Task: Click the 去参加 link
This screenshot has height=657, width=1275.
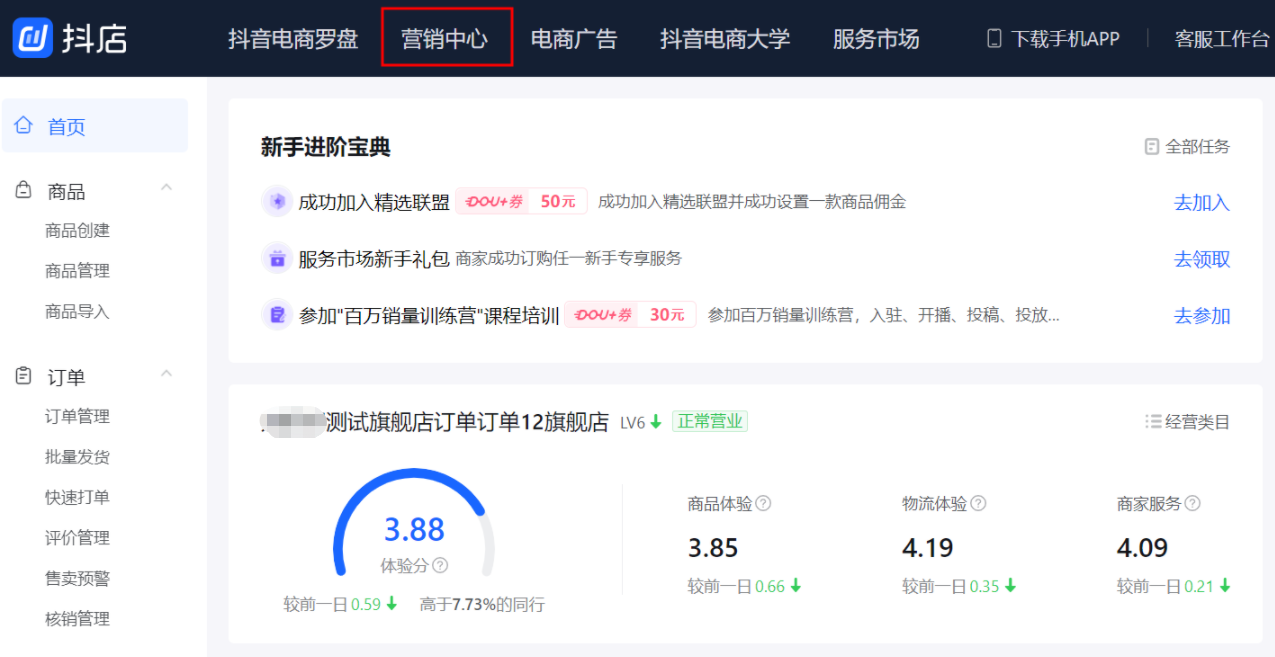Action: (x=1202, y=316)
